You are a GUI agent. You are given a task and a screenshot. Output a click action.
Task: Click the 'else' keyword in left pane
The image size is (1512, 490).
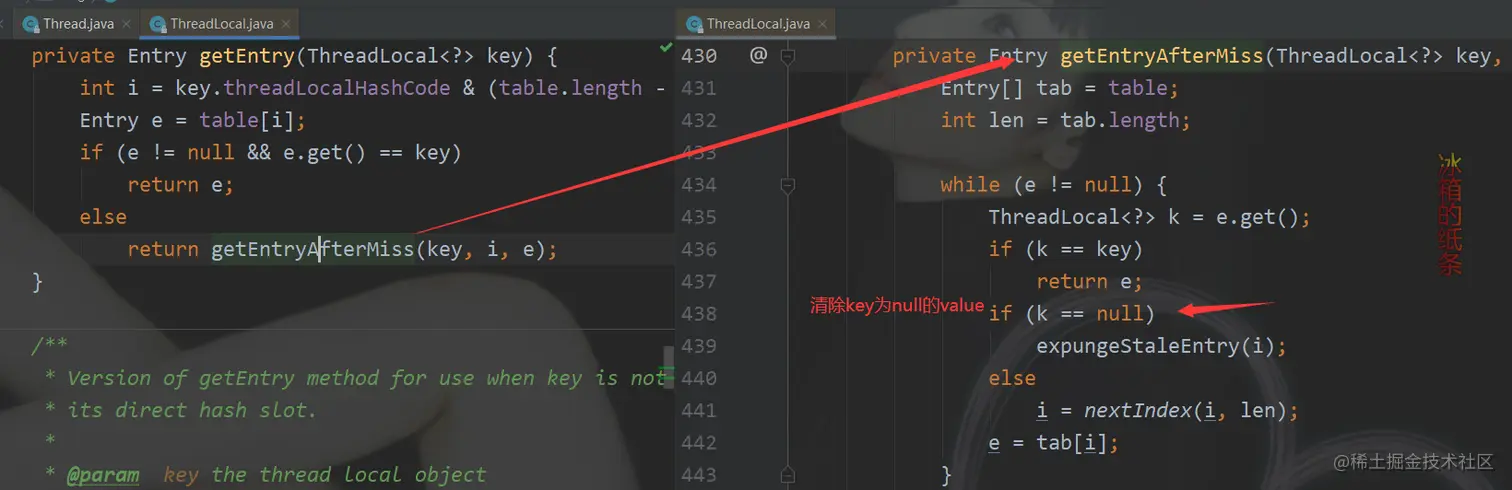coord(103,217)
